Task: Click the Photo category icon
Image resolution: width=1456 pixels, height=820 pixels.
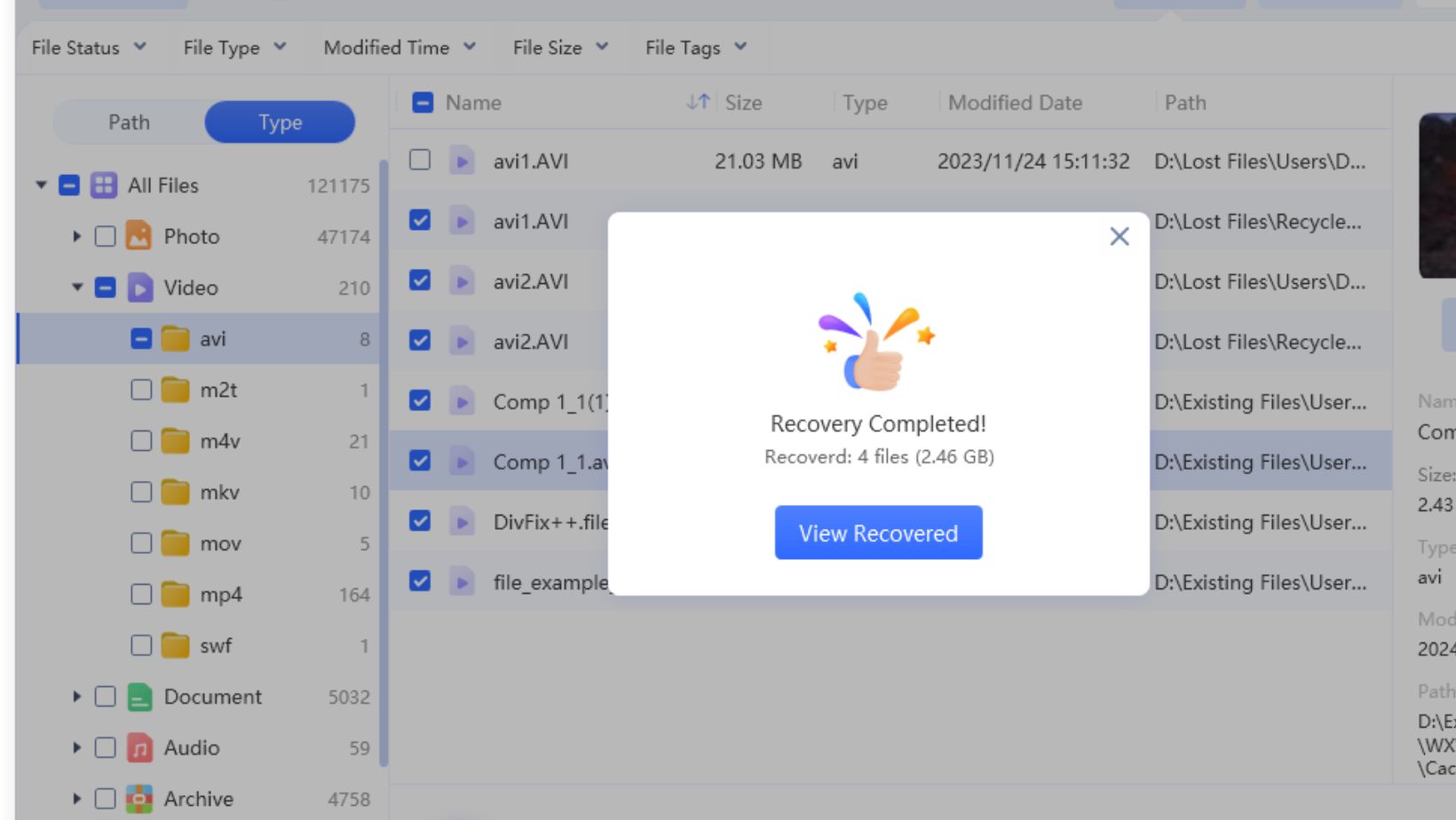Action: (138, 236)
